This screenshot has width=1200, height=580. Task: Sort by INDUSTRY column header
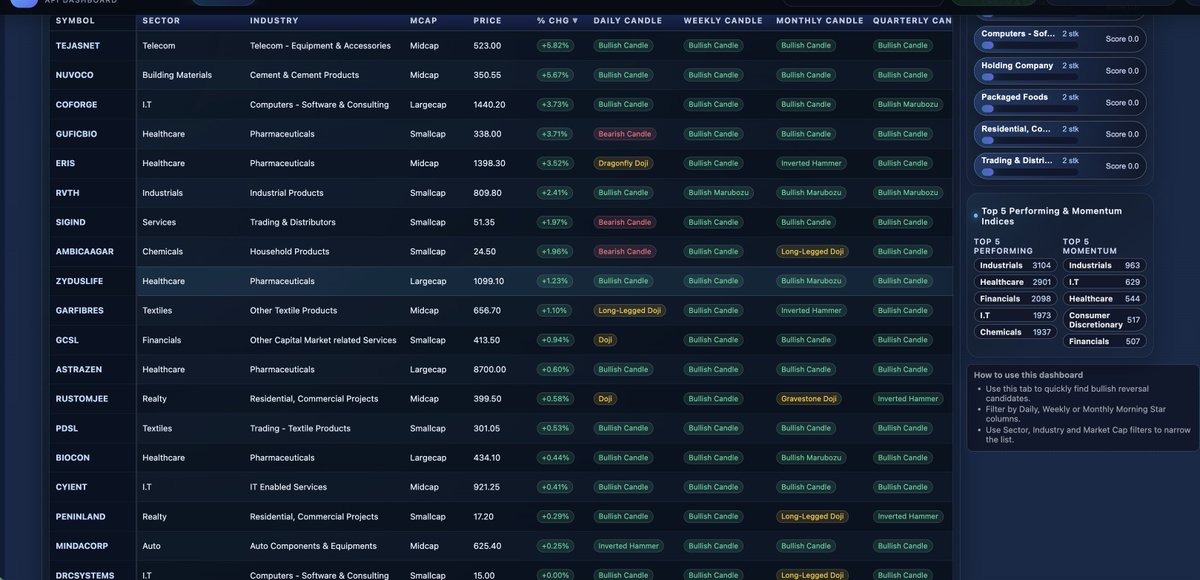[274, 20]
